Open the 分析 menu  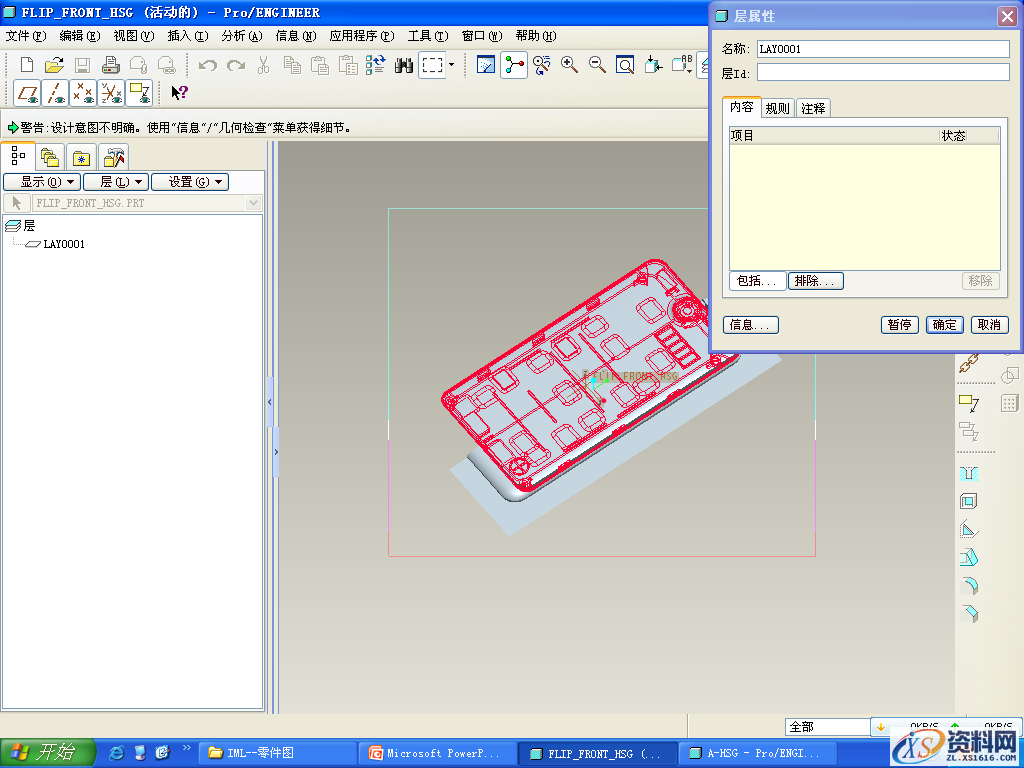pos(241,36)
